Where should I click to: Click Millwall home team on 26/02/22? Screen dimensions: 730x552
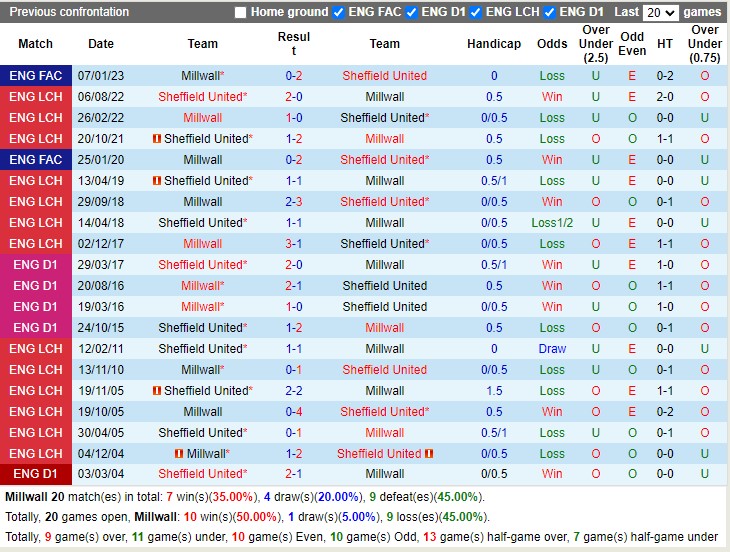203,118
